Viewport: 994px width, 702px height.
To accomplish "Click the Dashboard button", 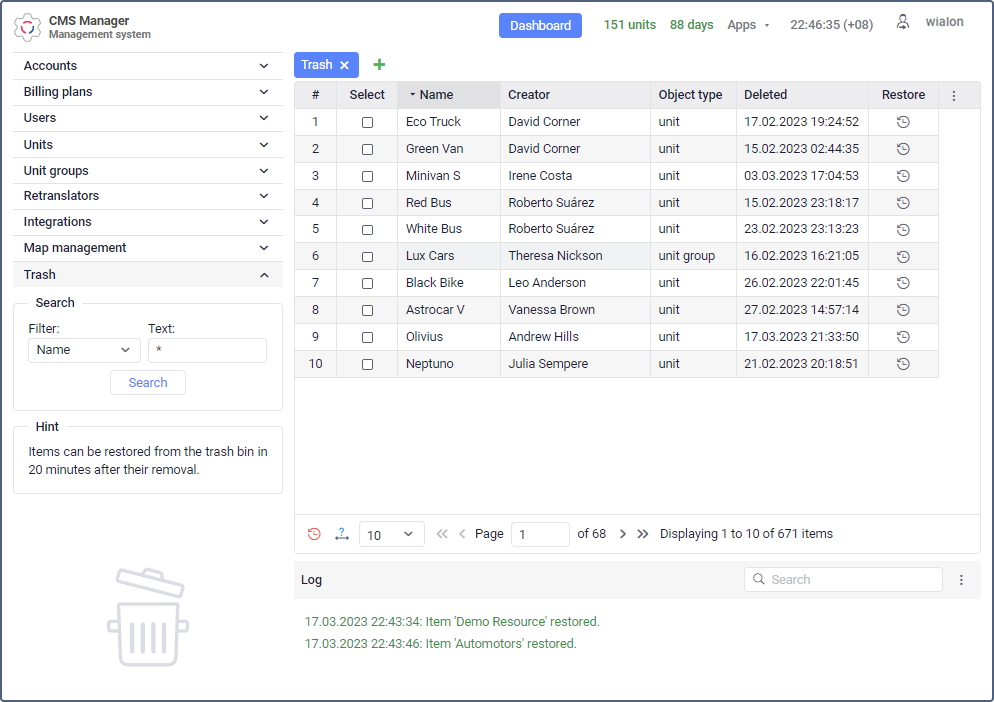I will coord(540,25).
